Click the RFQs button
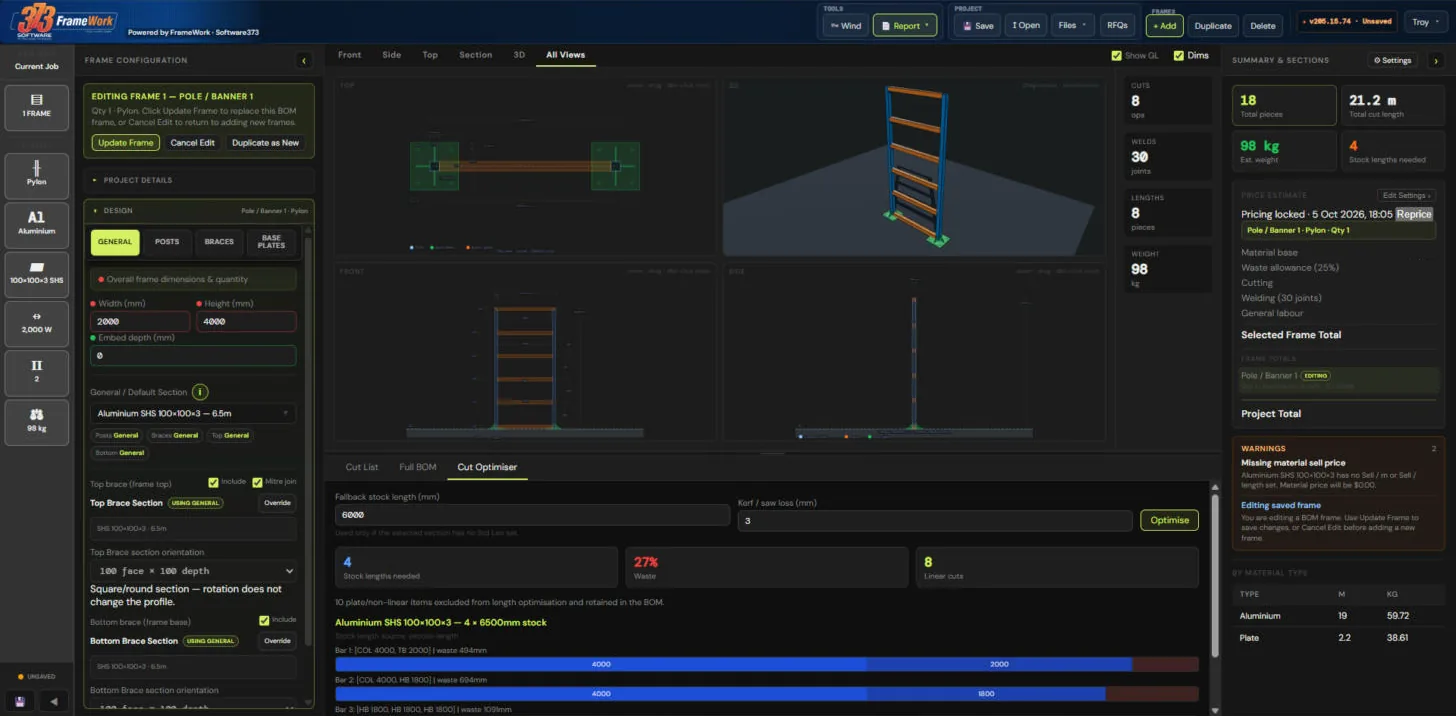Screen dimensions: 1456x716 click(1116, 25)
